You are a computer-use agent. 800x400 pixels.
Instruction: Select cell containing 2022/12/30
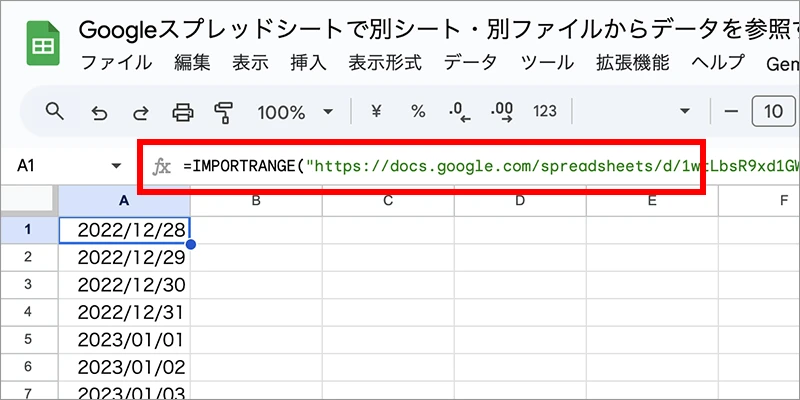pyautogui.click(x=125, y=285)
